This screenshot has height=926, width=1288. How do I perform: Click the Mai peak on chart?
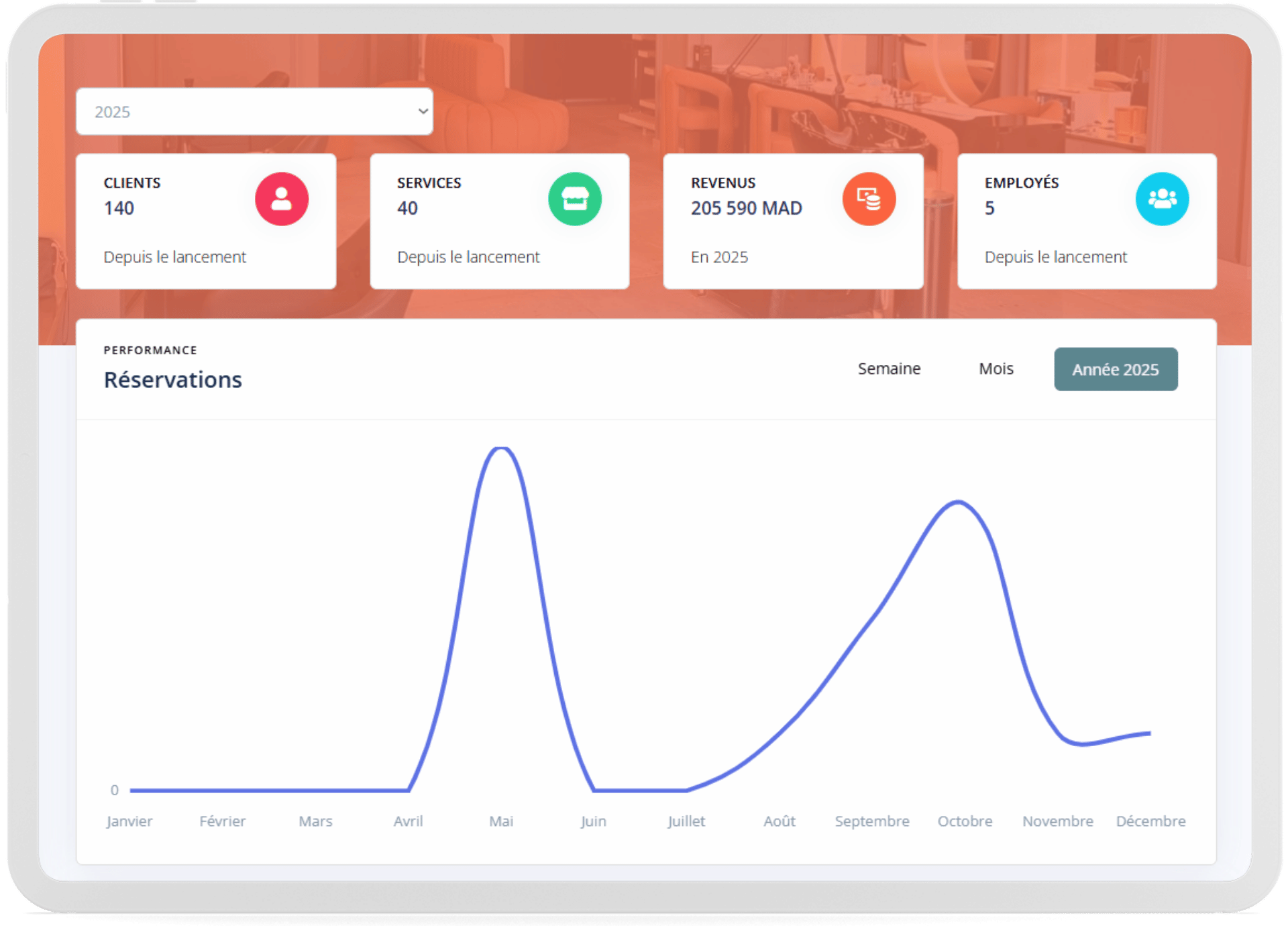[501, 448]
